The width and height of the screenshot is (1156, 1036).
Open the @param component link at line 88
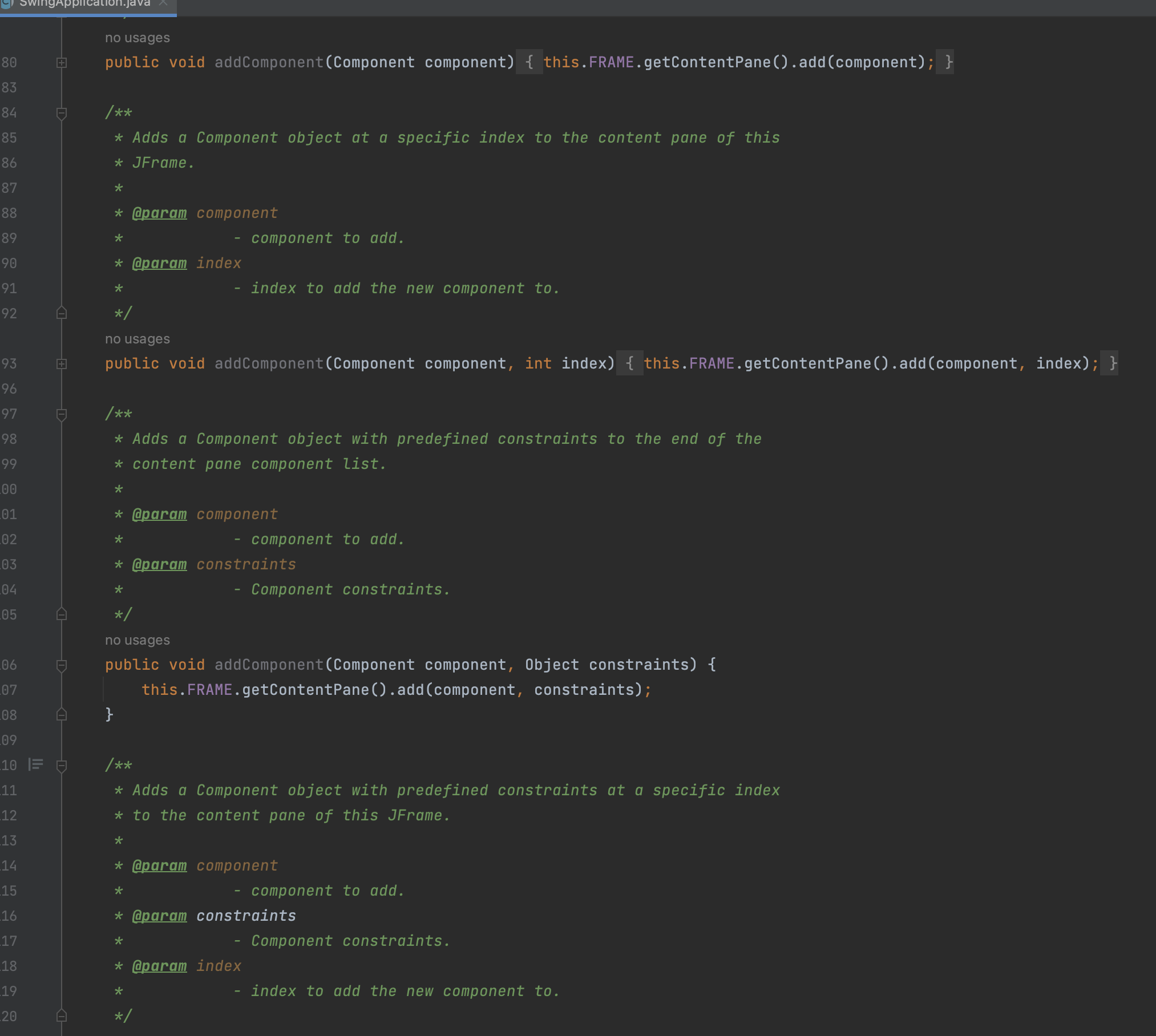(160, 213)
